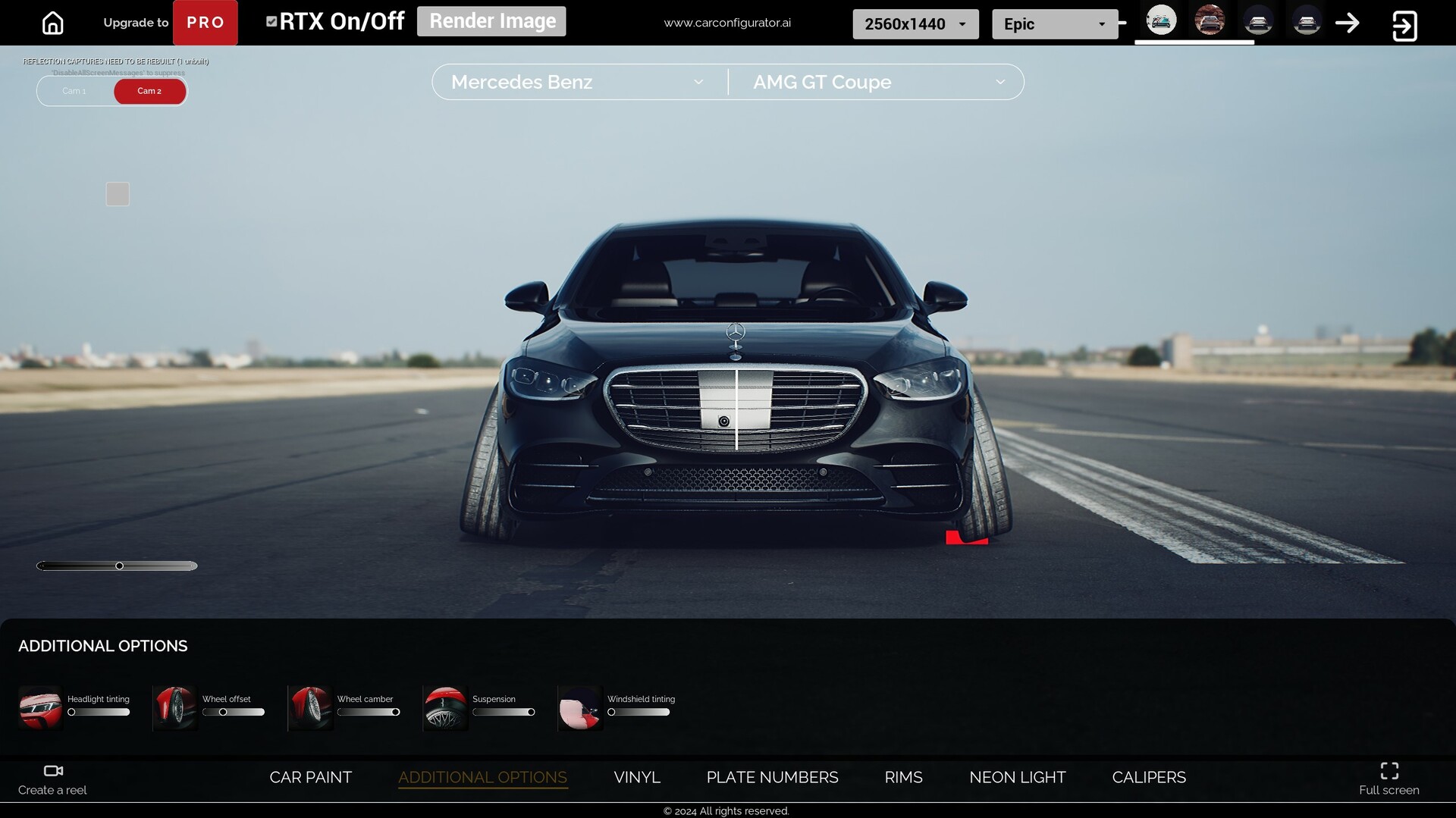This screenshot has width=1456, height=818.
Task: Toggle the RTX On/Off checkbox
Action: (271, 22)
